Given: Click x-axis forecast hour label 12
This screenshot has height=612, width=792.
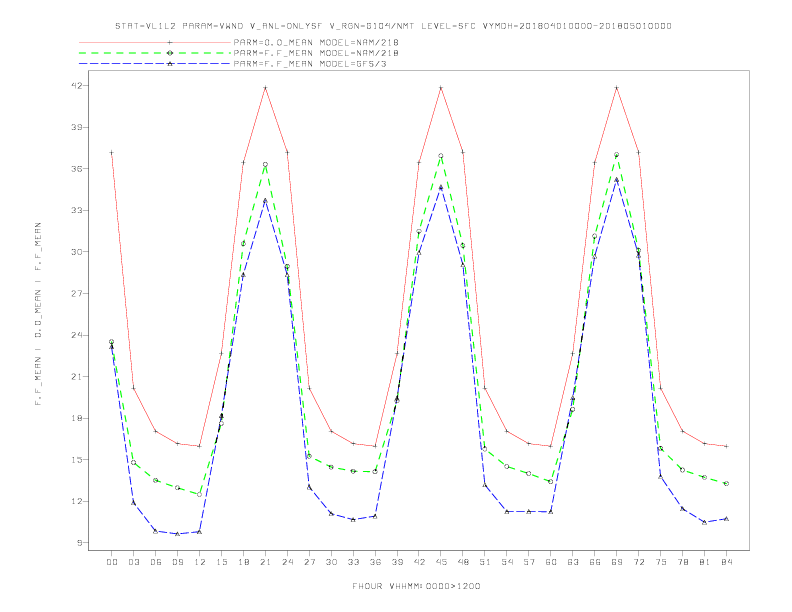Looking at the screenshot, I should [200, 562].
